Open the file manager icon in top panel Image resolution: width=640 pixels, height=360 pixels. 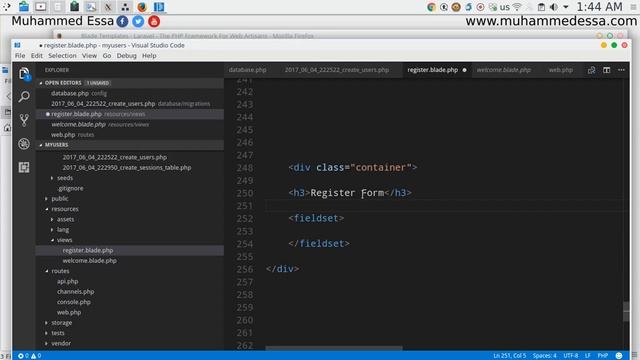[x=24, y=7]
